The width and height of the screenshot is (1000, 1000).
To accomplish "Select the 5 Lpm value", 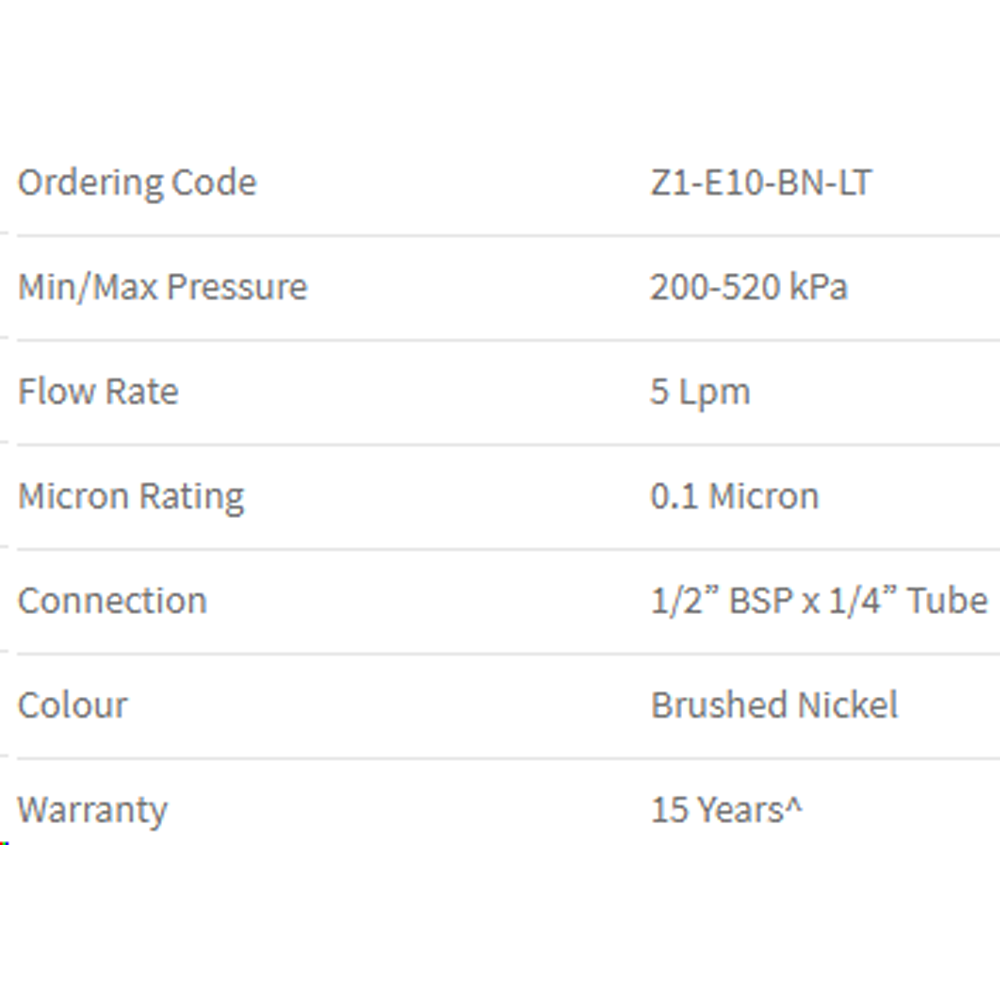I will point(700,393).
